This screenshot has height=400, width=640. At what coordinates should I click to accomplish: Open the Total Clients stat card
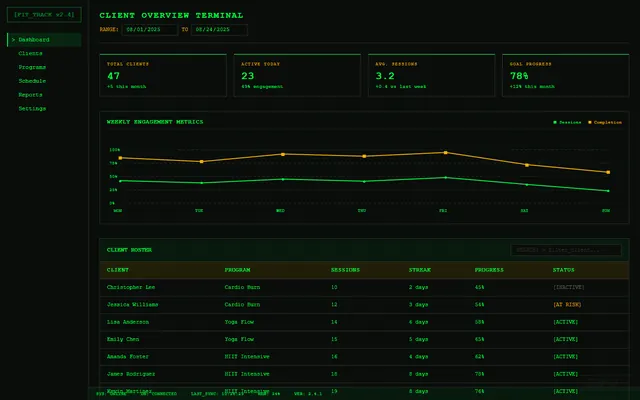(163, 75)
